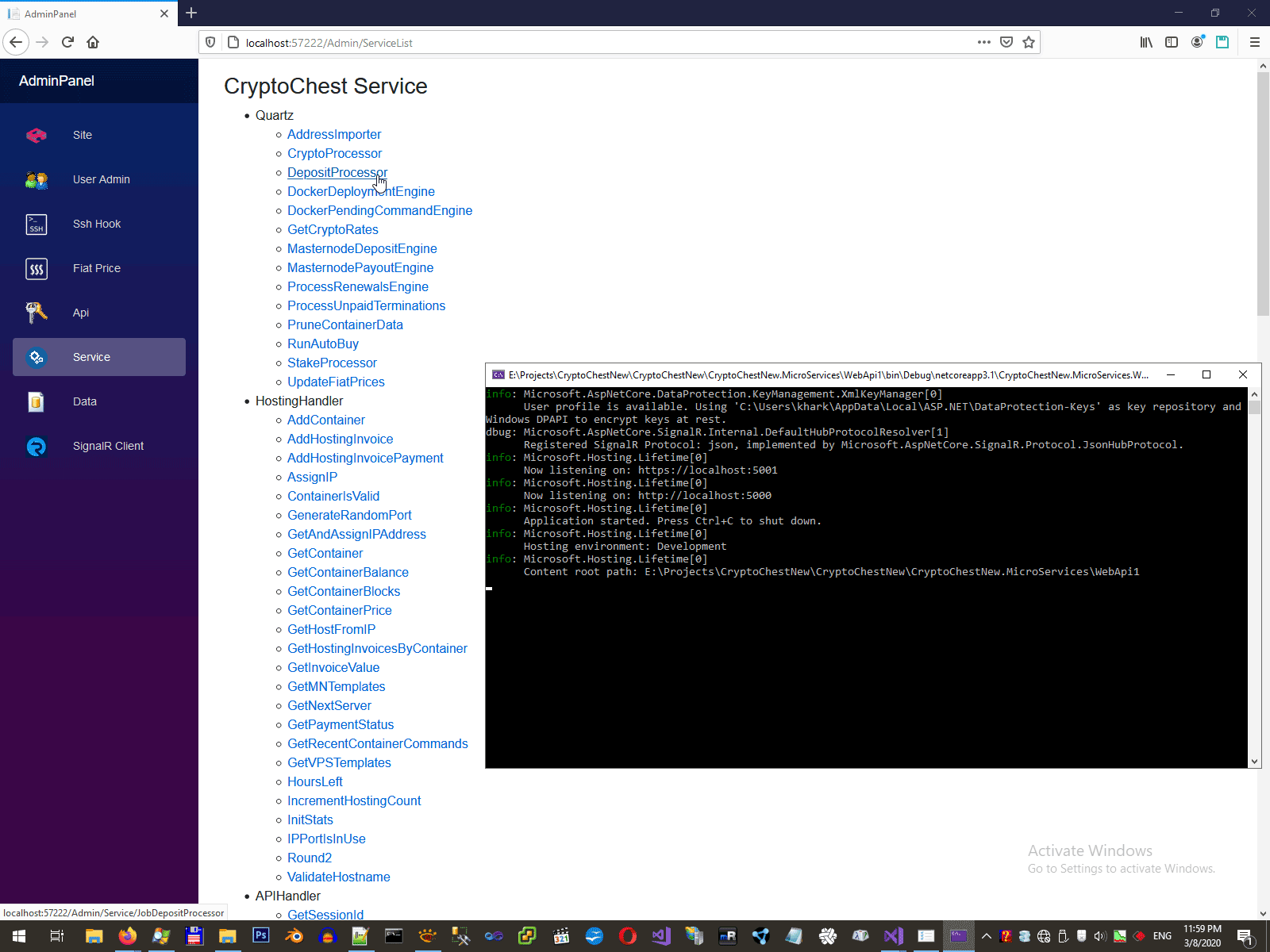Select the Fiat Price dollar icon

tap(37, 269)
